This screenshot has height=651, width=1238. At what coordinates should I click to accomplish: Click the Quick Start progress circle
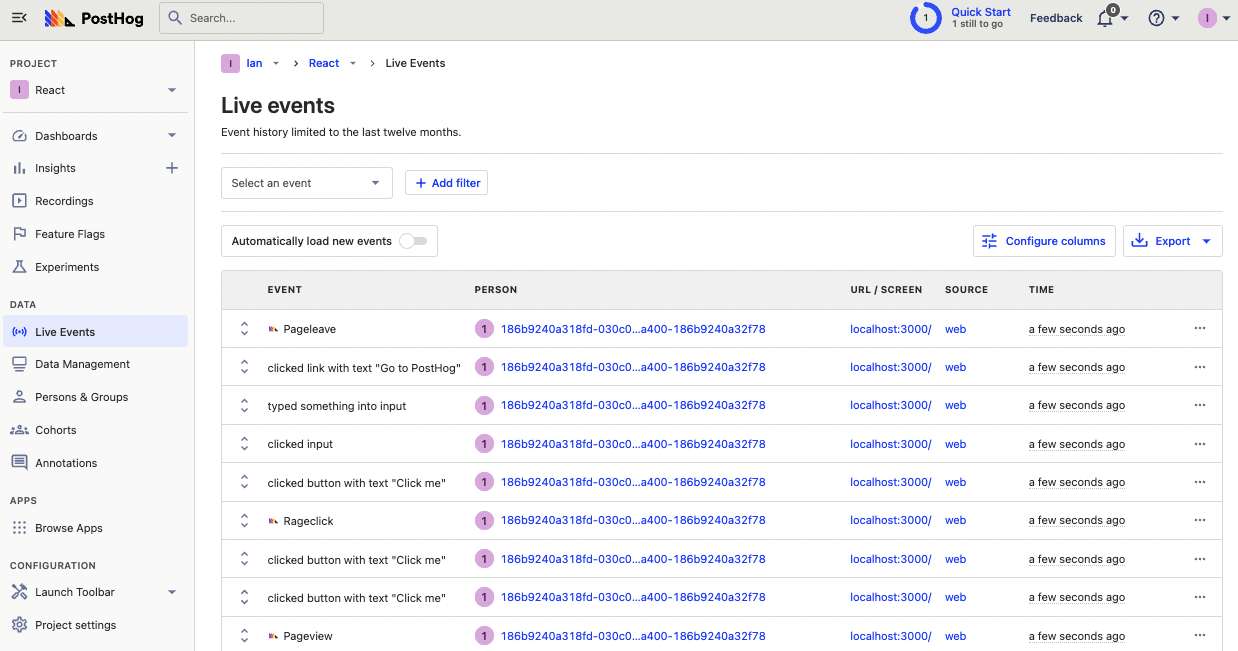point(925,18)
